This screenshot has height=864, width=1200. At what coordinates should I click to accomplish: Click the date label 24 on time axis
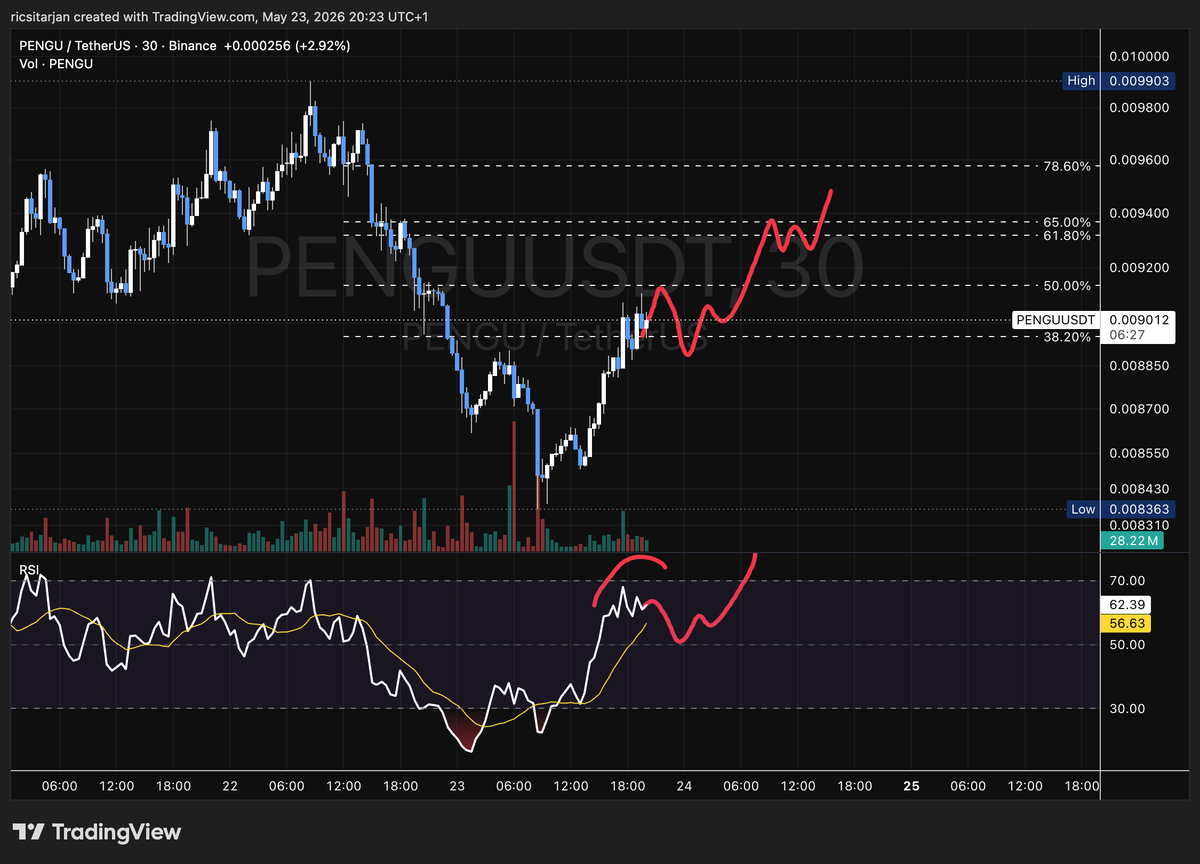685,787
